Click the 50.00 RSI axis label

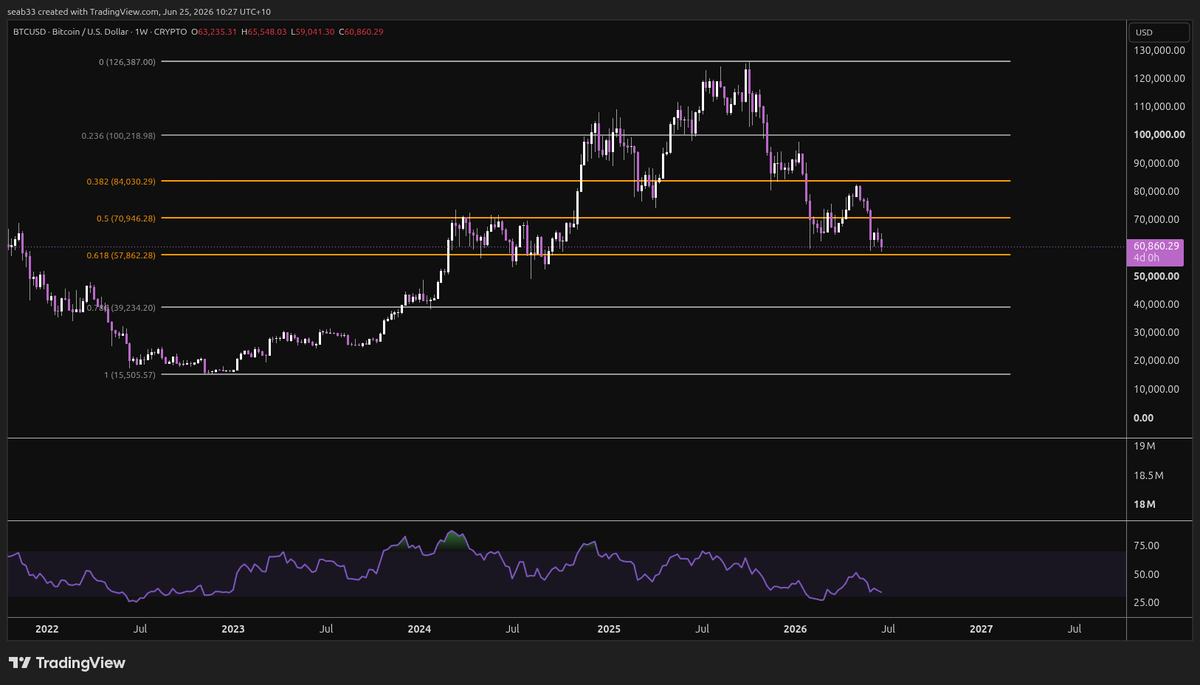point(1147,574)
